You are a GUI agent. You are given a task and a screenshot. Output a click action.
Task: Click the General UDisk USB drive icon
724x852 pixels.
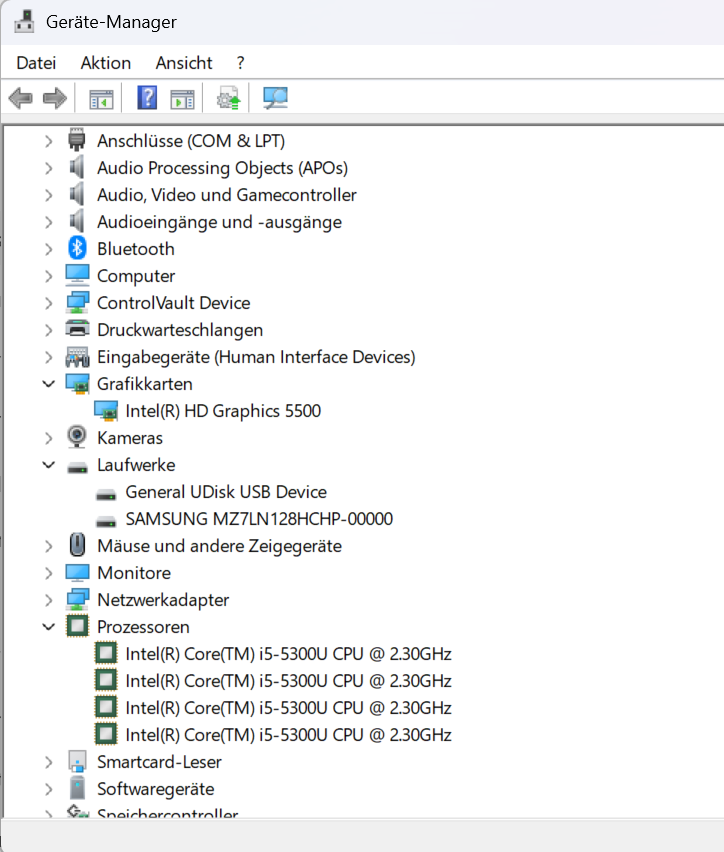[106, 494]
